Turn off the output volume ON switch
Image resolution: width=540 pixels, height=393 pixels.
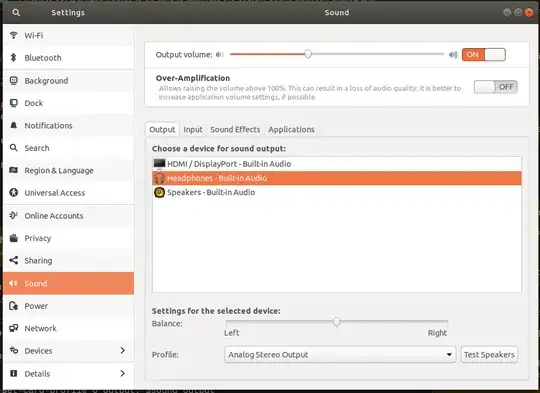[x=484, y=55]
